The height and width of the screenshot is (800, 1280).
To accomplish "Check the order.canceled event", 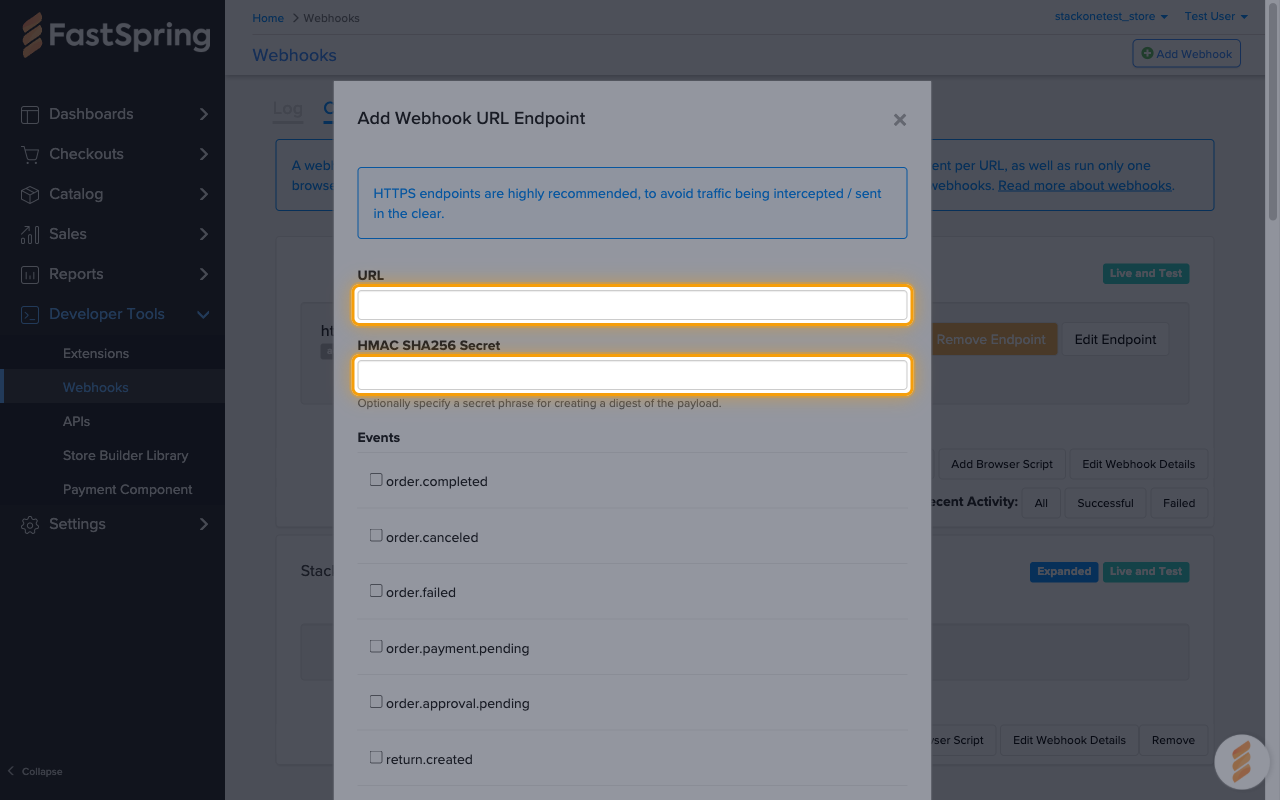I will pos(376,536).
